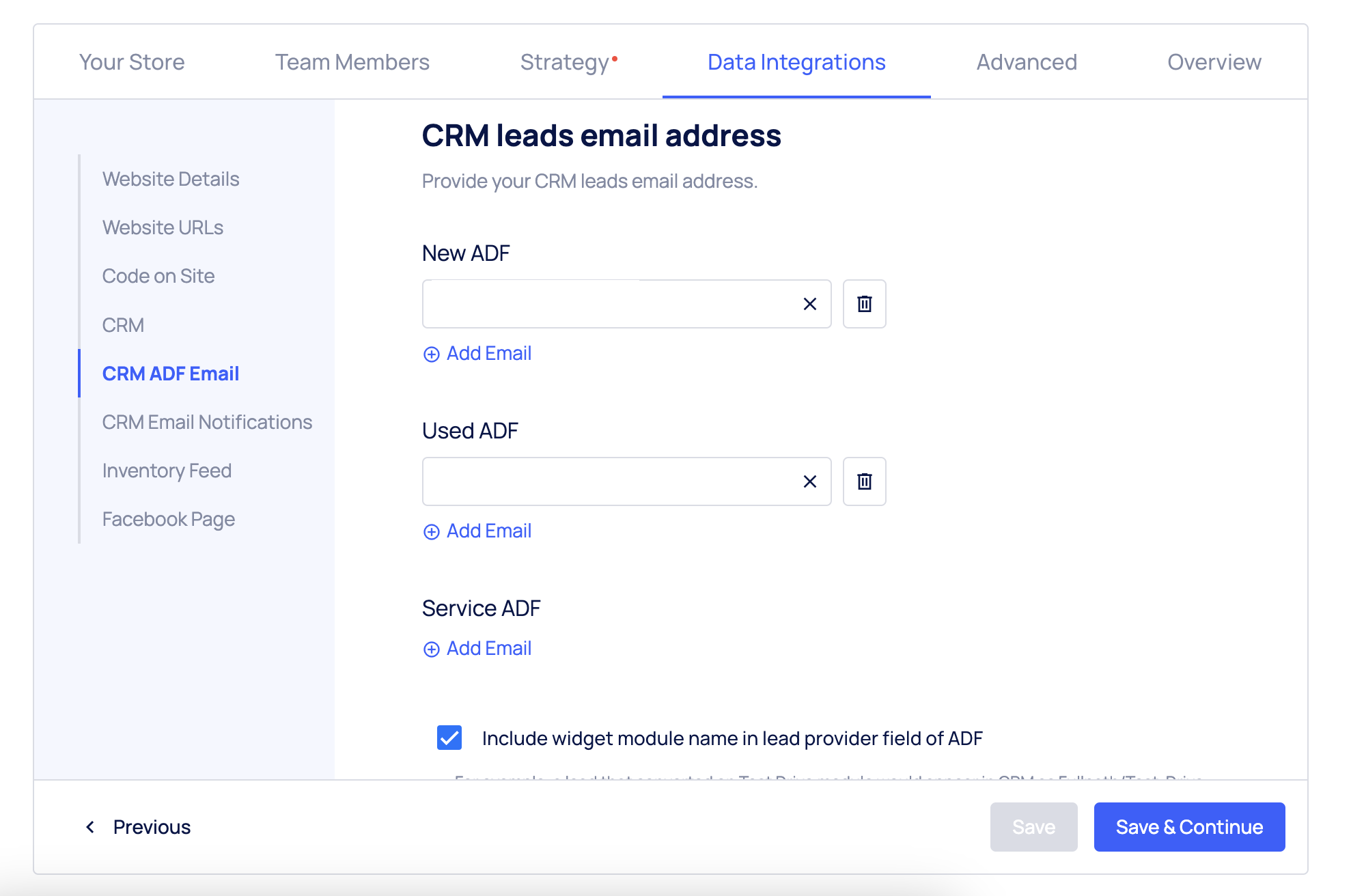The image size is (1351, 896).
Task: Open the Data Integrations tab
Action: (796, 62)
